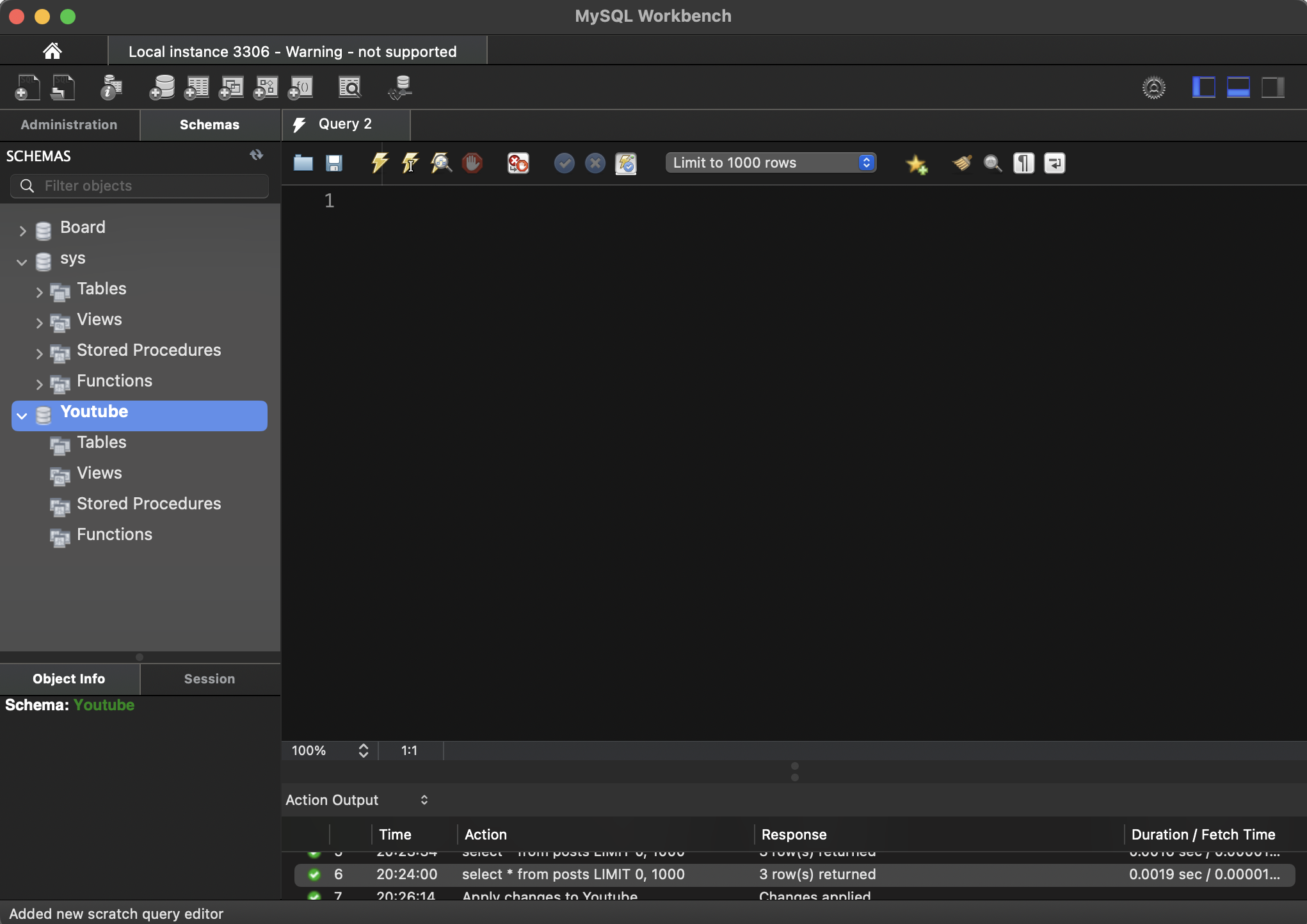Image resolution: width=1307 pixels, height=924 pixels.
Task: Adjust the 100% editor zoom stepper
Action: tap(363, 751)
